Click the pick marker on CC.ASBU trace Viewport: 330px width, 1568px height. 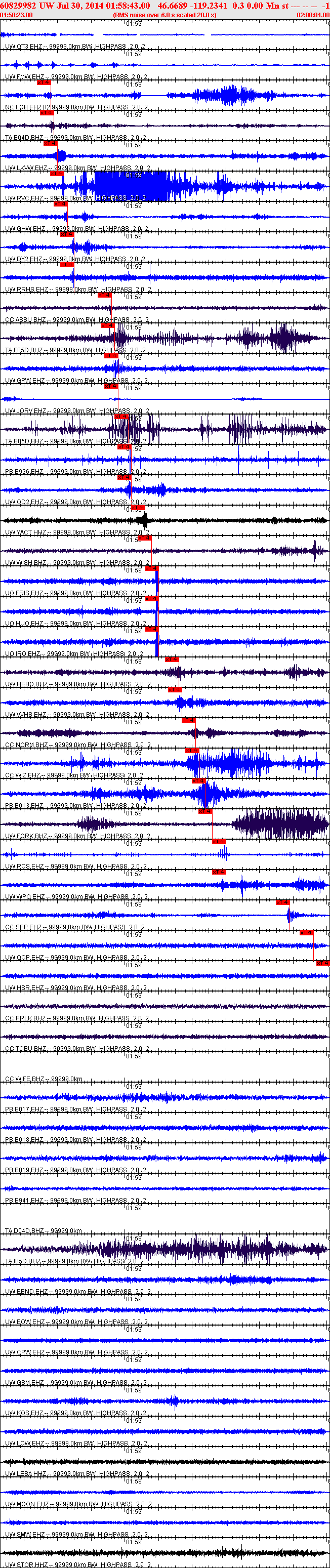click(x=104, y=295)
